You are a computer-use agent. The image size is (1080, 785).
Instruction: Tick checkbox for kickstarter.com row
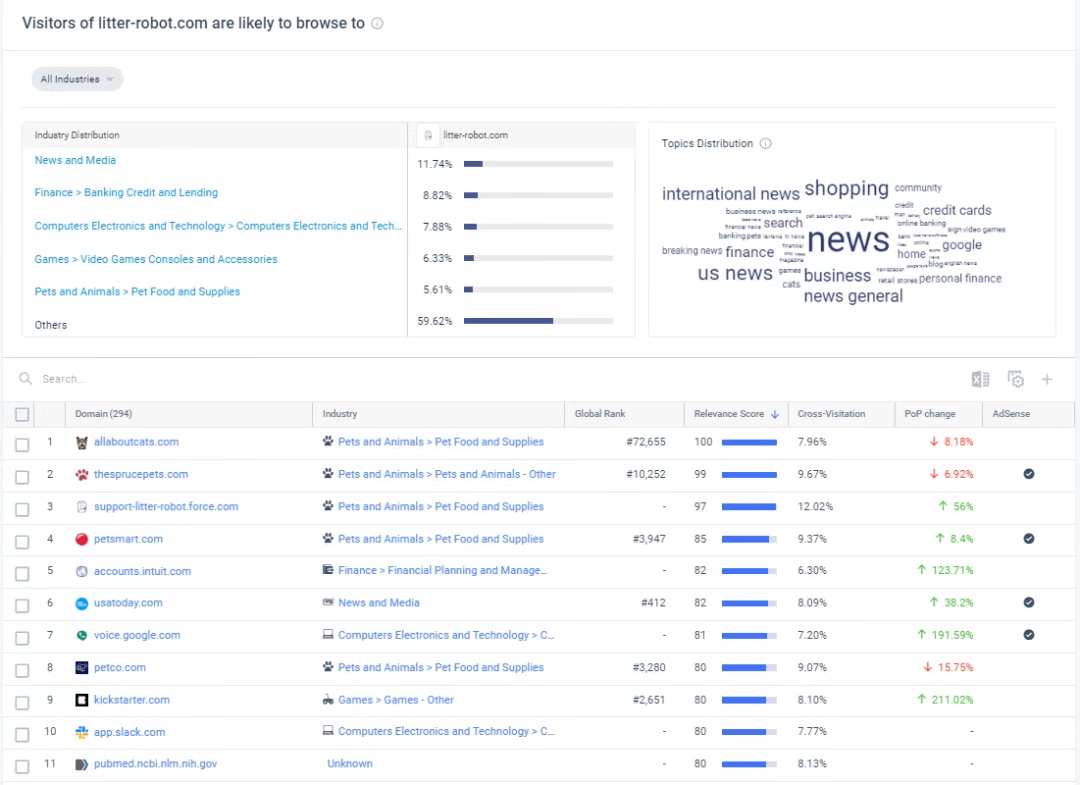pos(22,701)
